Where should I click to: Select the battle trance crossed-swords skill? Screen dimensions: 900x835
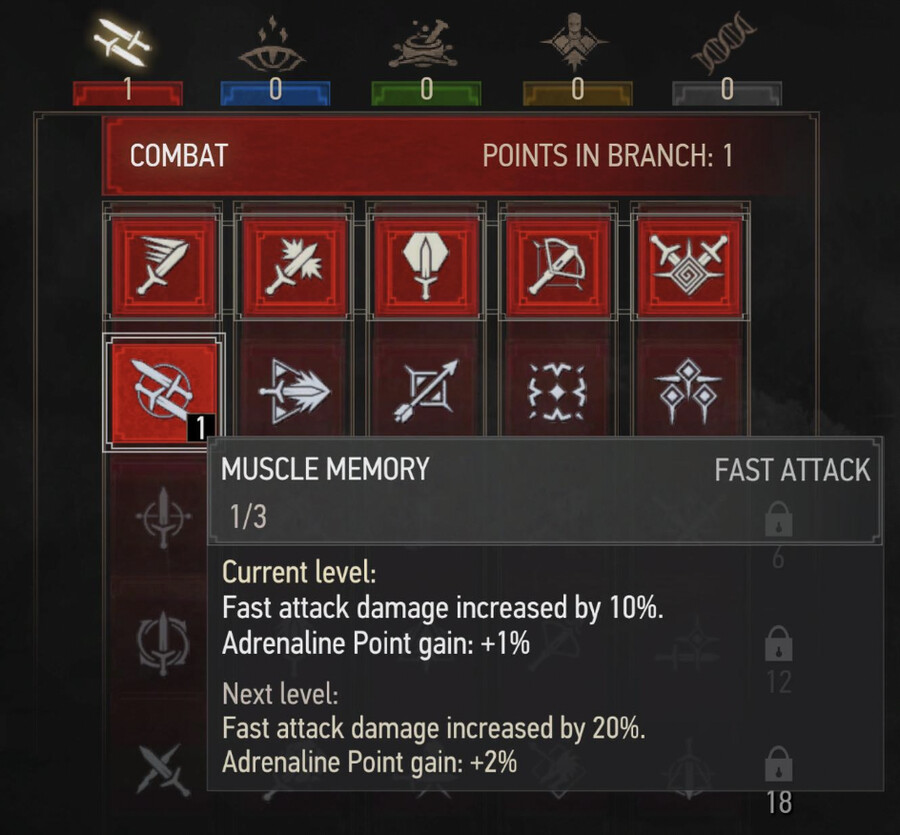click(690, 266)
